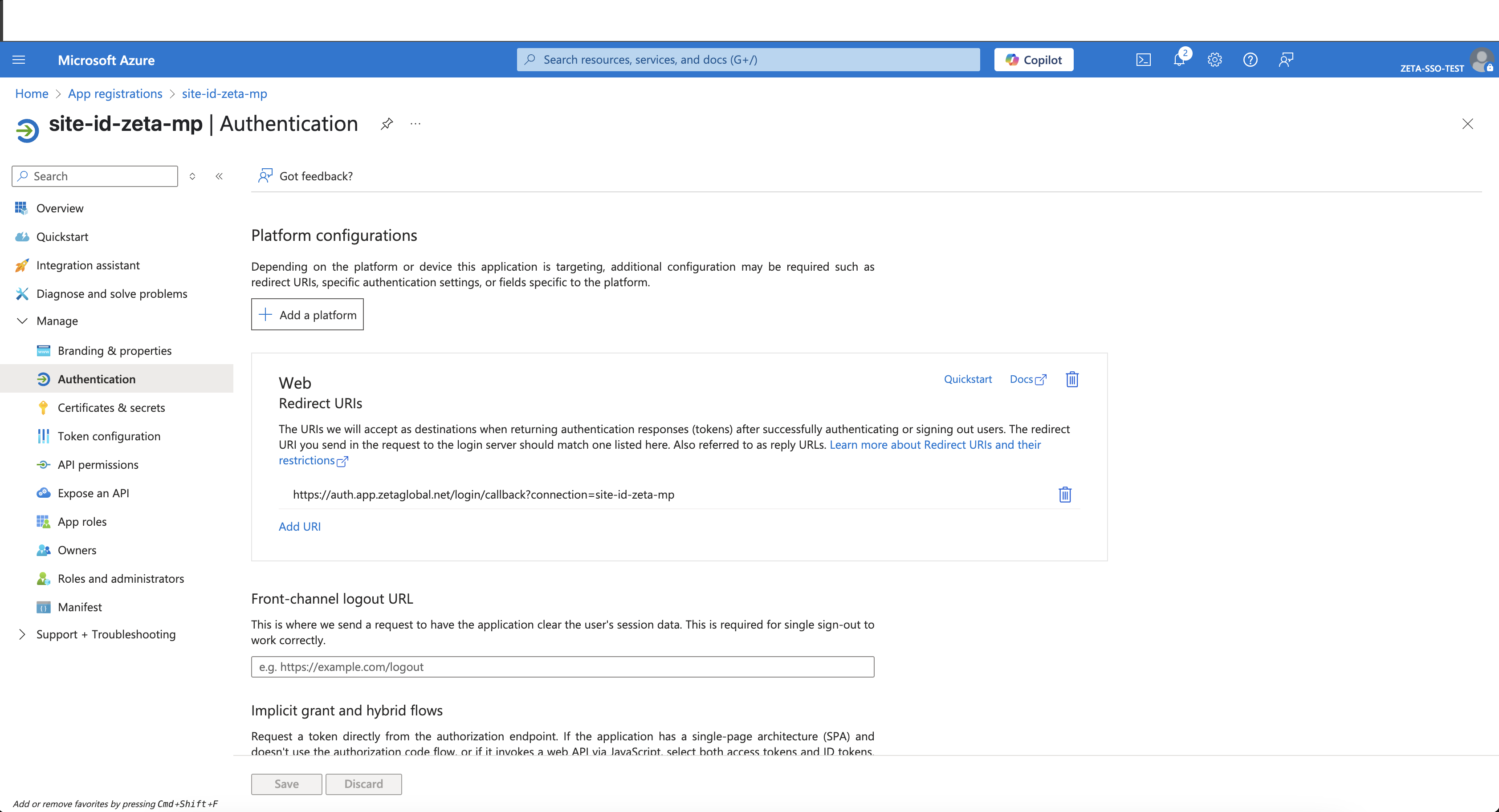The width and height of the screenshot is (1499, 812).
Task: Collapse the sidebar with double-chevron
Action: pyautogui.click(x=220, y=176)
